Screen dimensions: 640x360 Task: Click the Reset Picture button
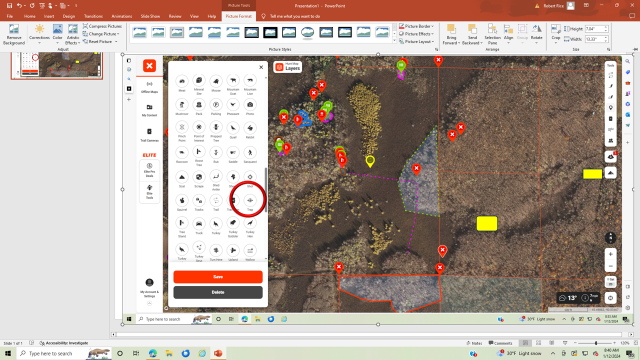(100, 42)
